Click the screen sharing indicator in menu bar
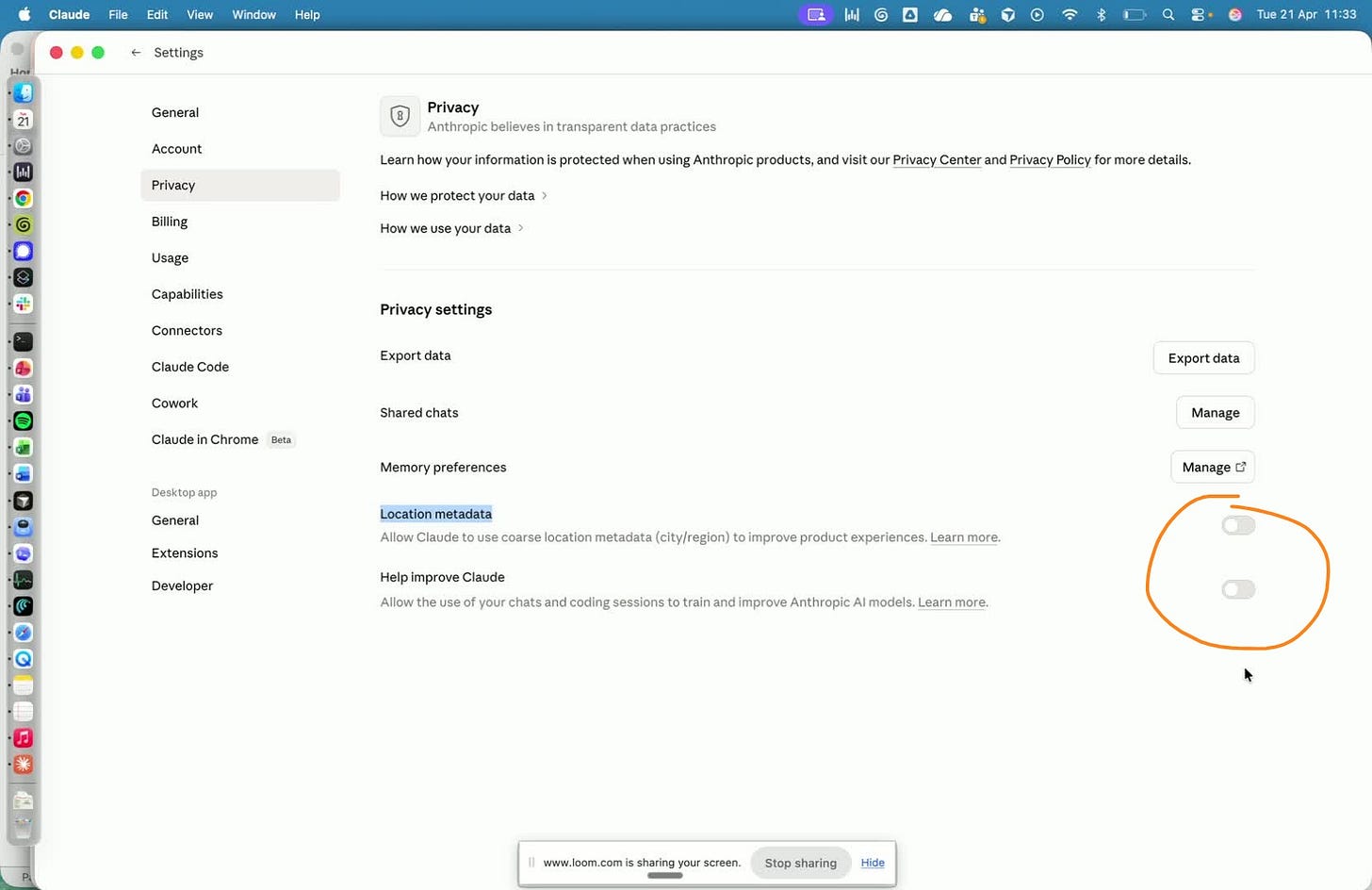This screenshot has height=890, width=1372. click(816, 14)
